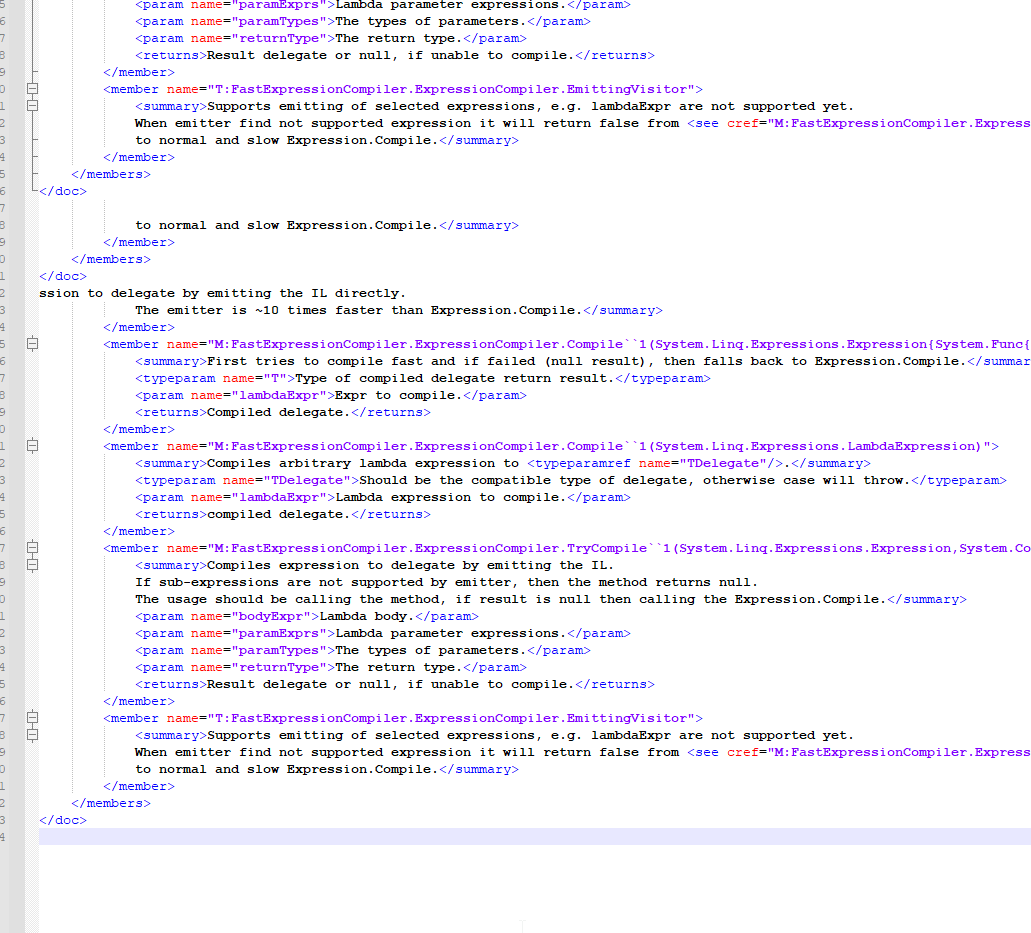Click the bodyExpr param tag
Image resolution: width=1031 pixels, height=933 pixels.
(x=200, y=615)
